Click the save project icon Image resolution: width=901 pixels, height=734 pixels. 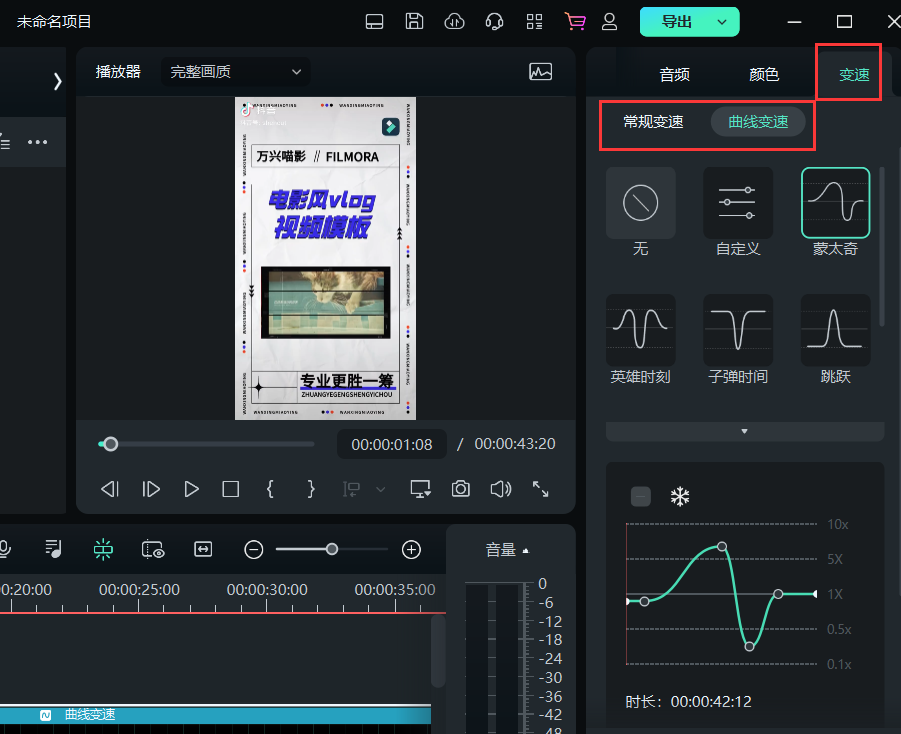click(x=414, y=21)
